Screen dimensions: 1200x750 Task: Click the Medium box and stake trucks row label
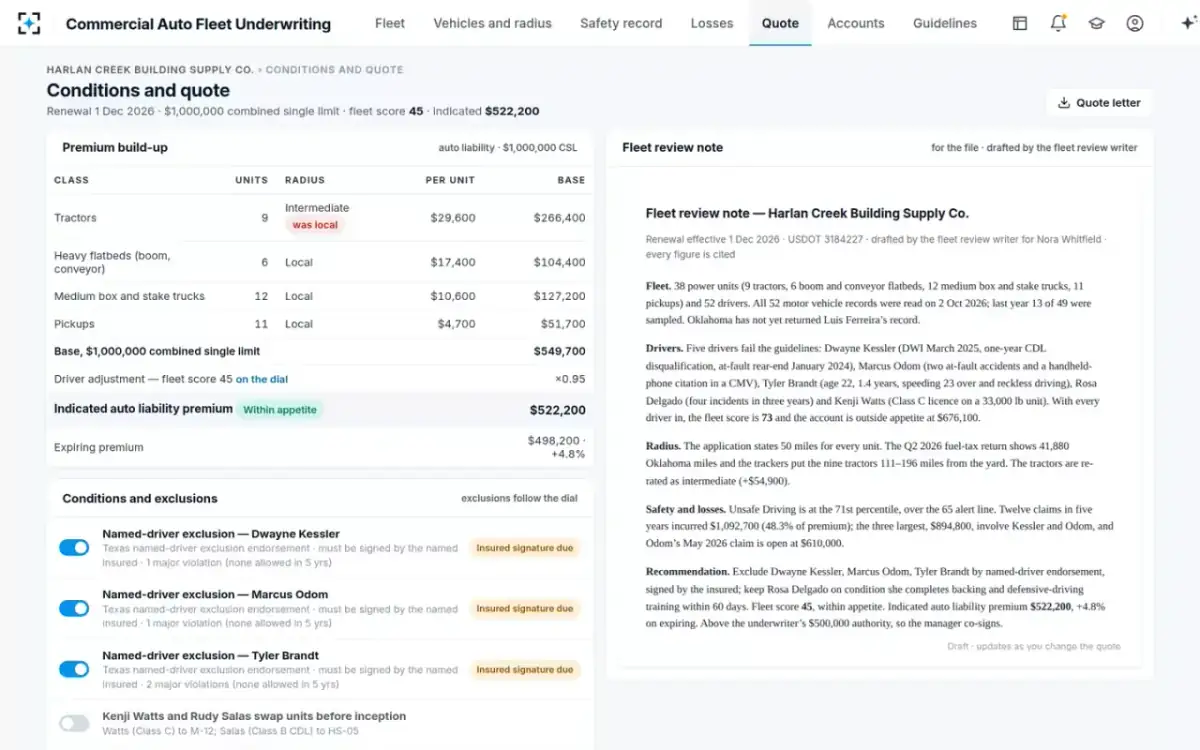tap(129, 296)
